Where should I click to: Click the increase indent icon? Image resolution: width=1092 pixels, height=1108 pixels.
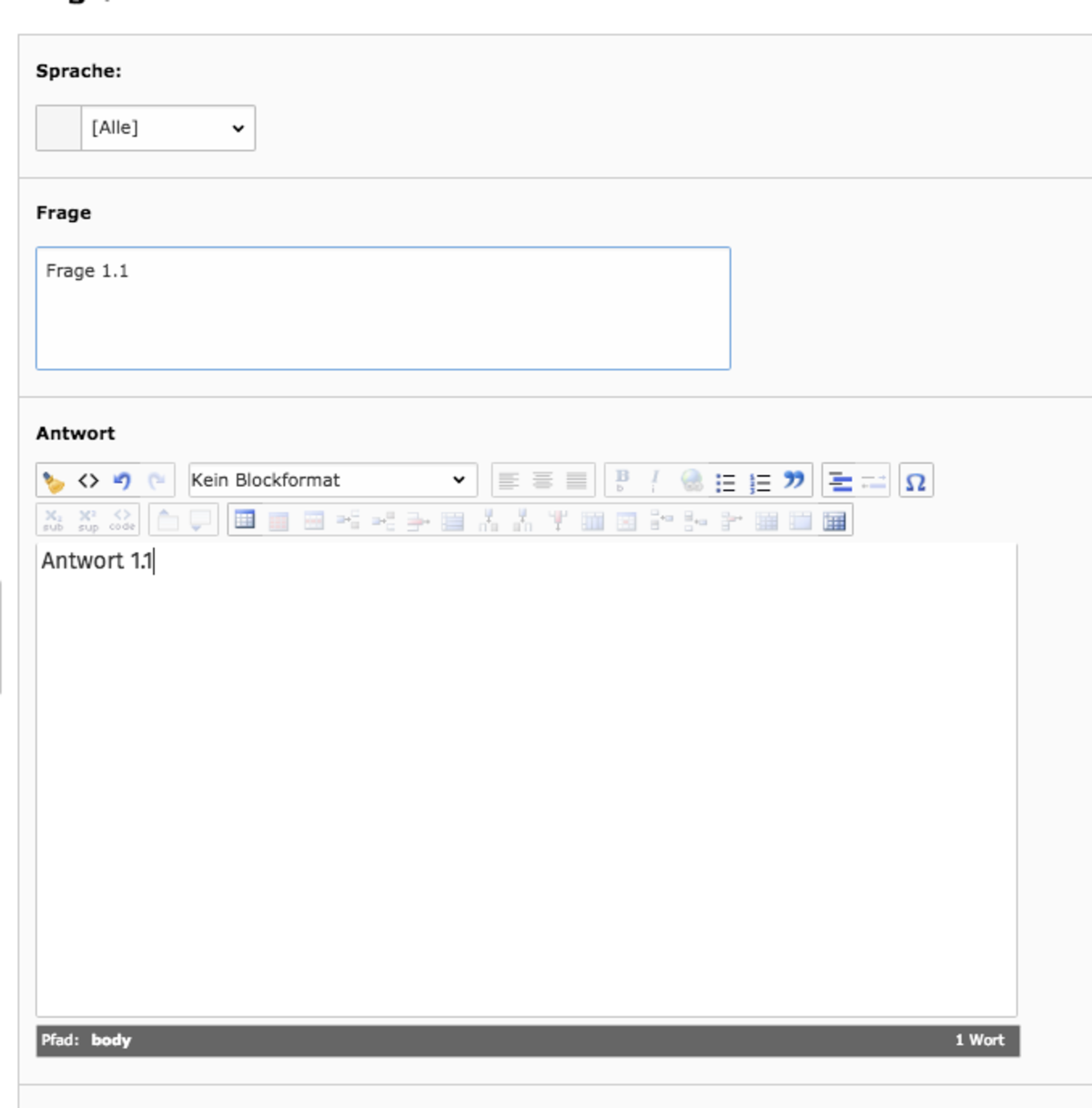[x=840, y=481]
